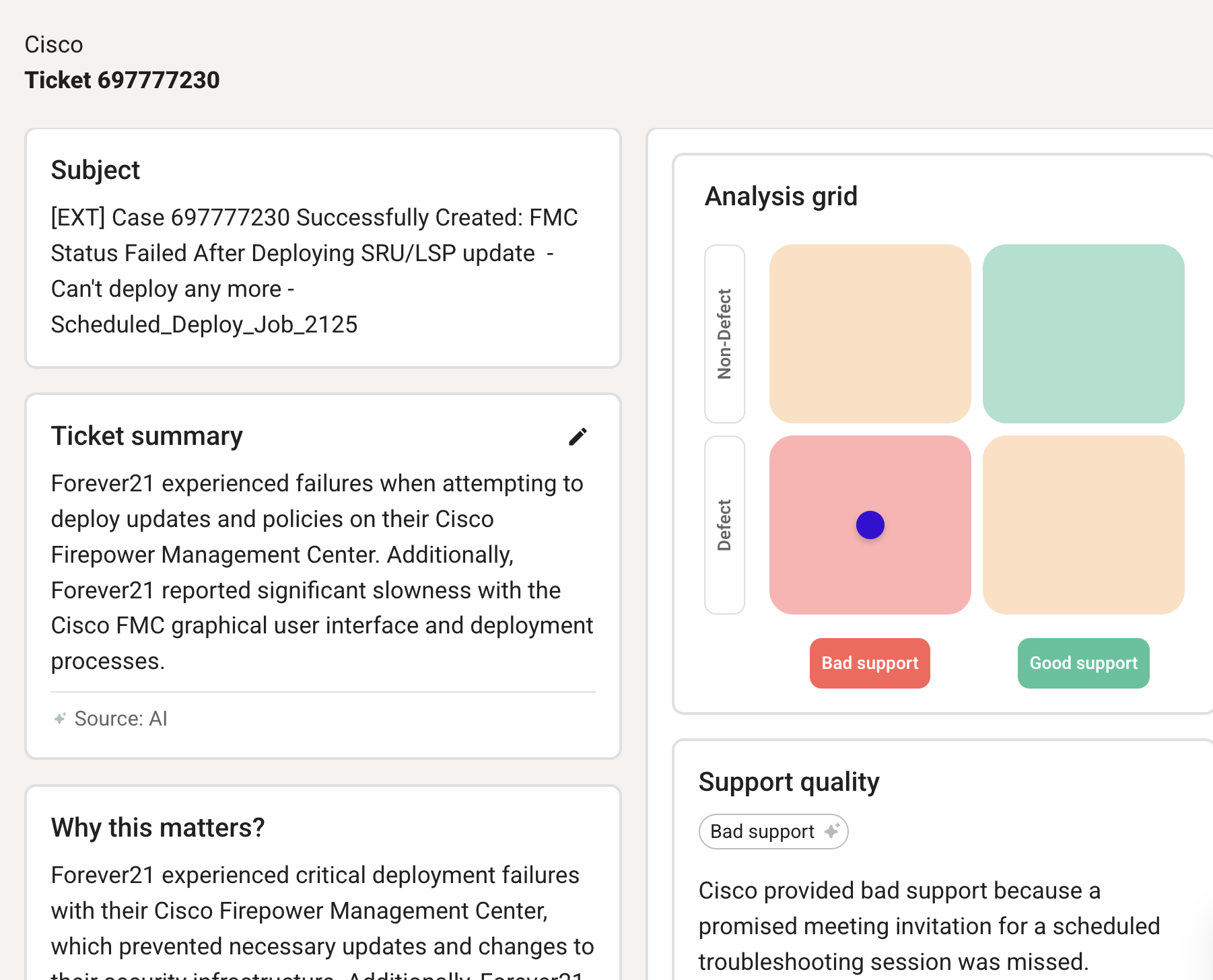Click the Why this matters? heading
Viewport: 1213px width, 980px height.
[158, 827]
